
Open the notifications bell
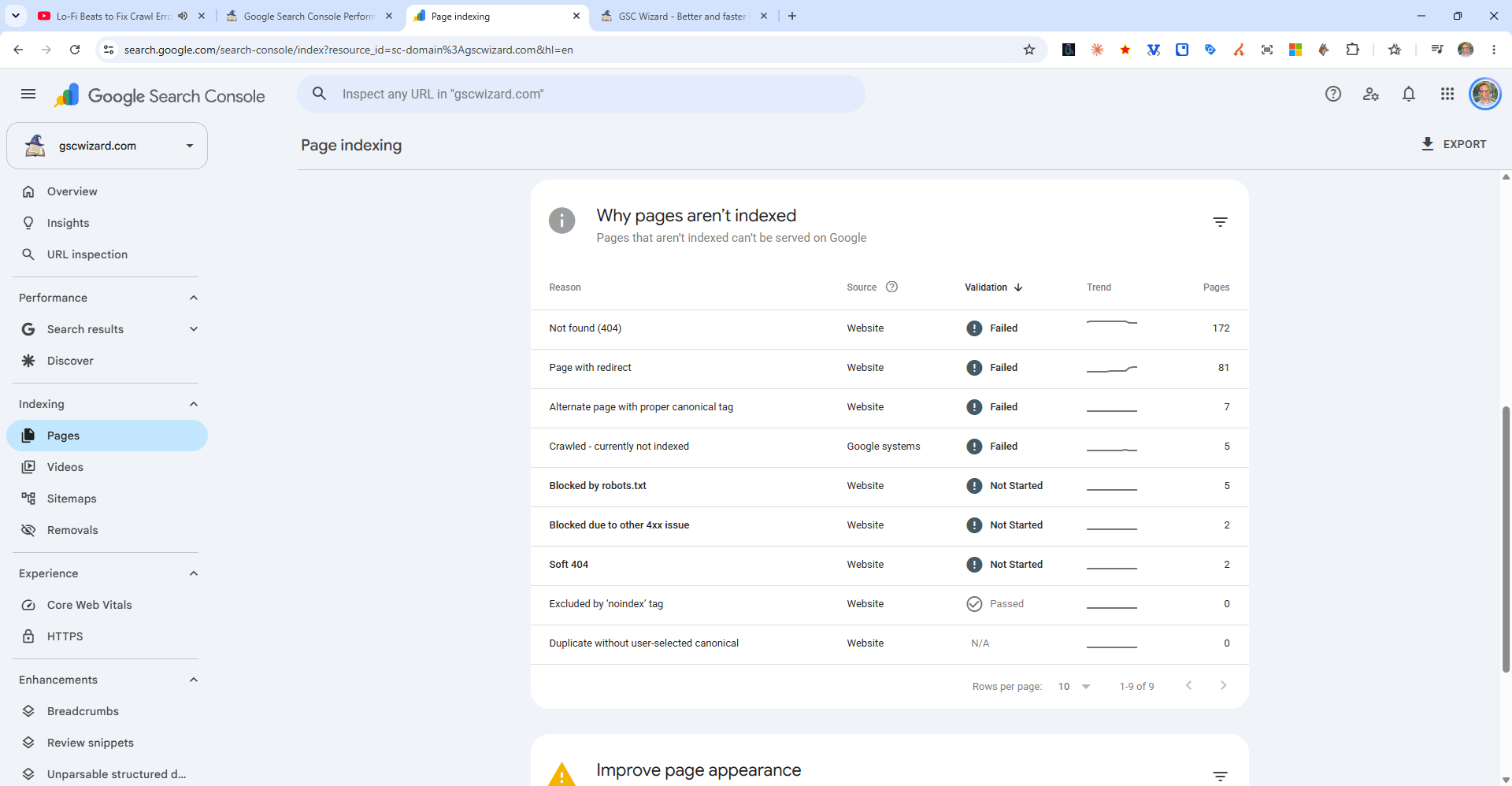(1409, 95)
